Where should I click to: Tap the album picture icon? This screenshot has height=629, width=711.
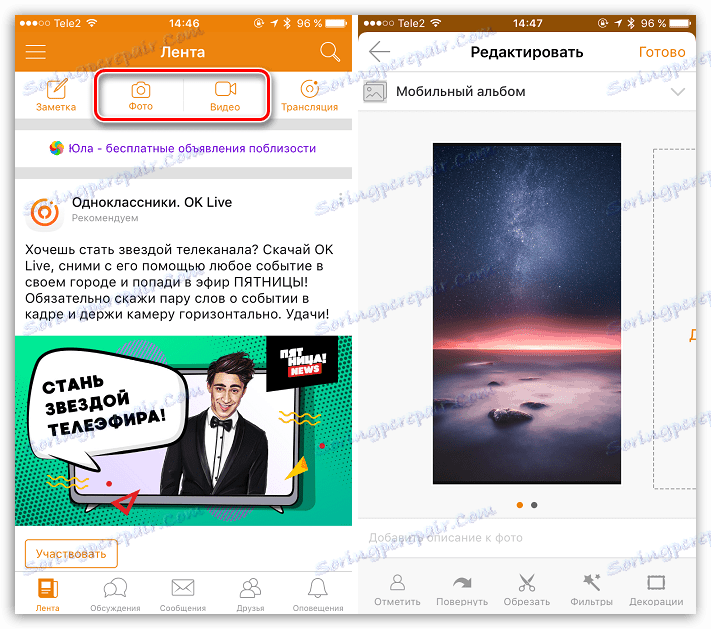[375, 92]
